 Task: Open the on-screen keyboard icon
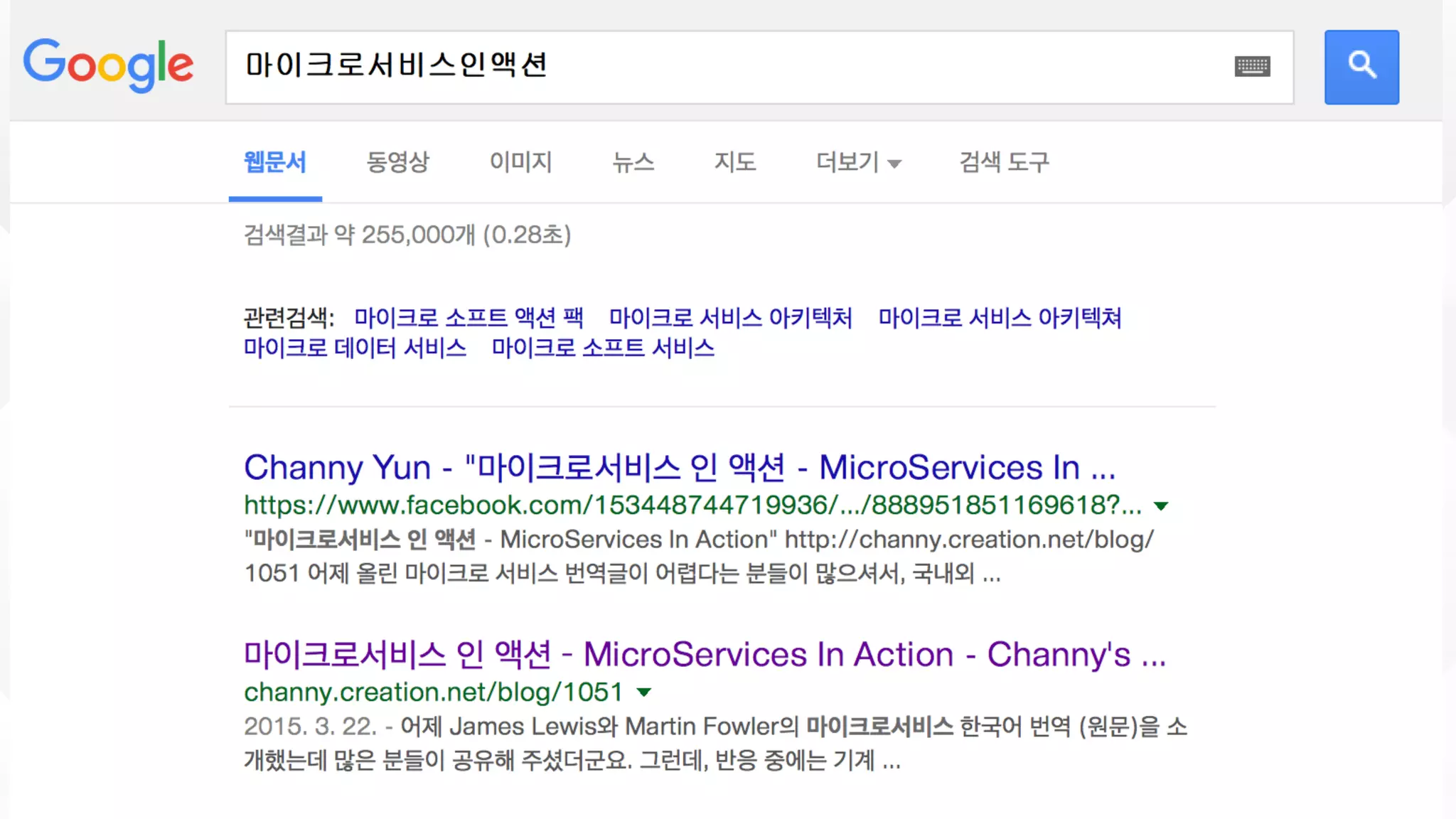[x=1252, y=67]
